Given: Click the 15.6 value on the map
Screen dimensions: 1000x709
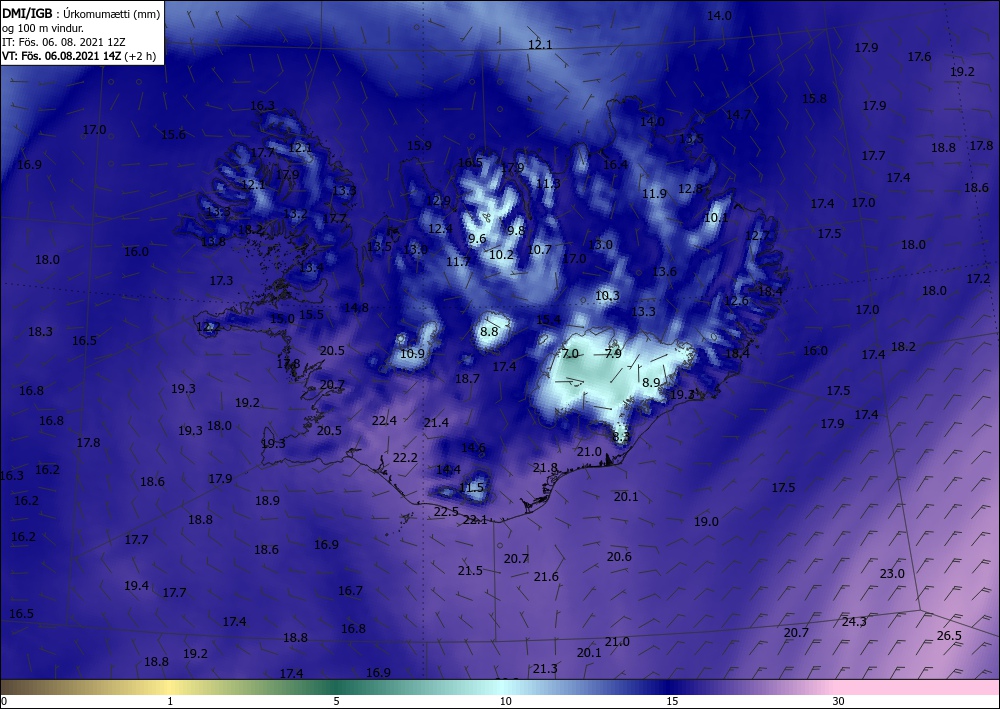Looking at the screenshot, I should [173, 135].
